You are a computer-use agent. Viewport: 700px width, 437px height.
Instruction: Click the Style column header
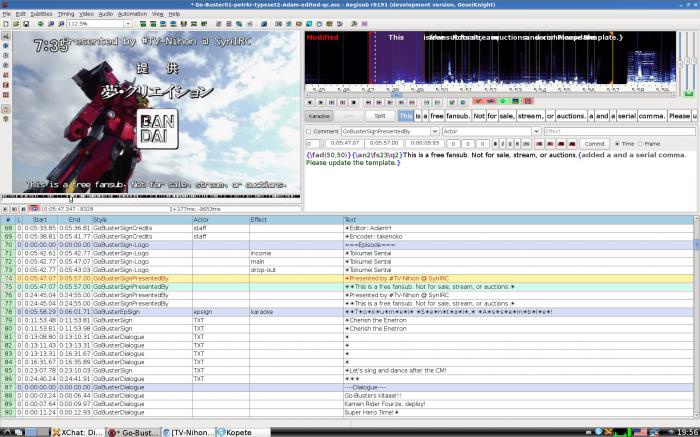[142, 220]
